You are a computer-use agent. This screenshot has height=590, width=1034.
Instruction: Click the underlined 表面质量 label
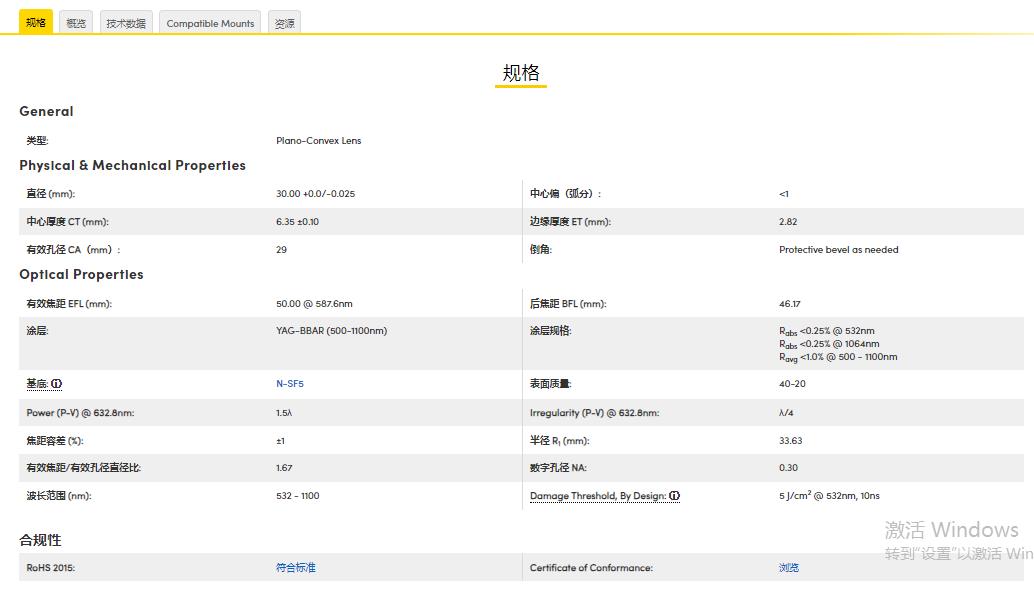(552, 383)
